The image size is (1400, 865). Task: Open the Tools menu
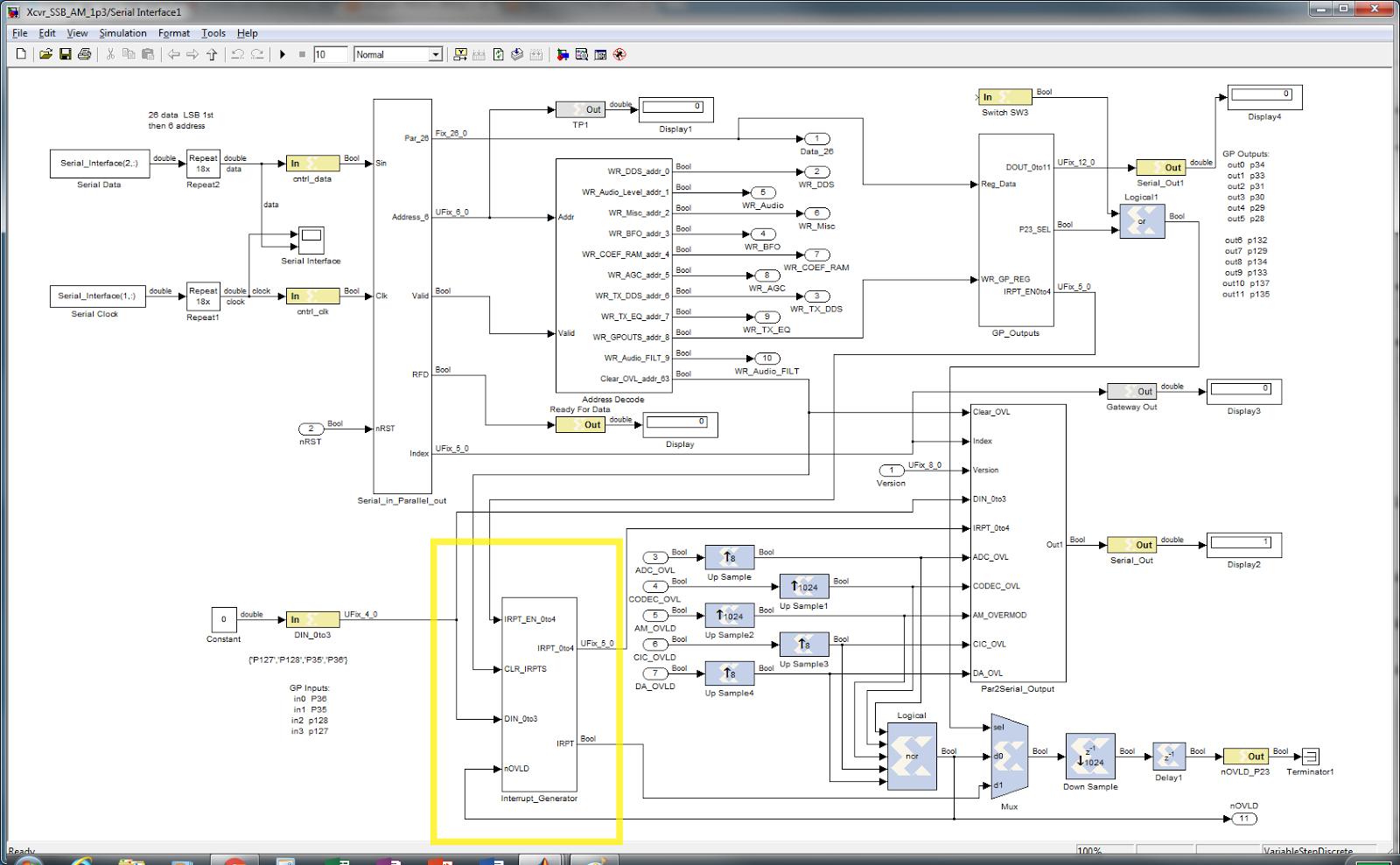(213, 33)
